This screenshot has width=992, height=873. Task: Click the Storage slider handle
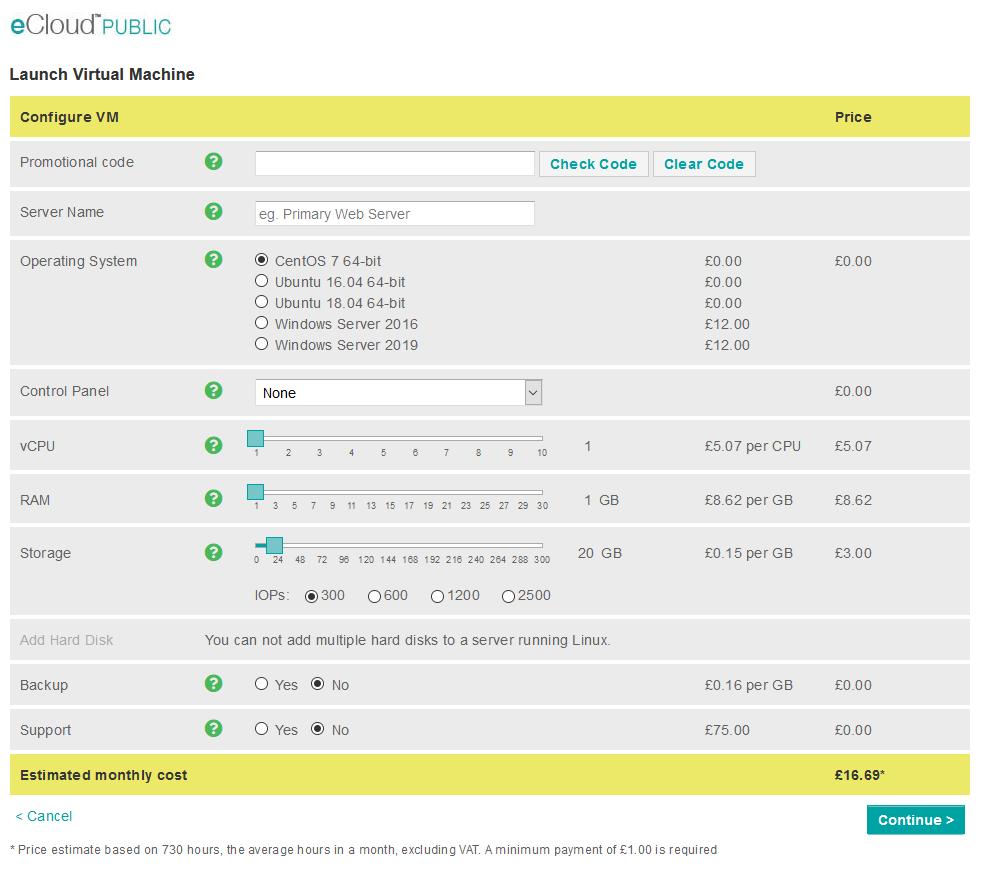(x=275, y=545)
